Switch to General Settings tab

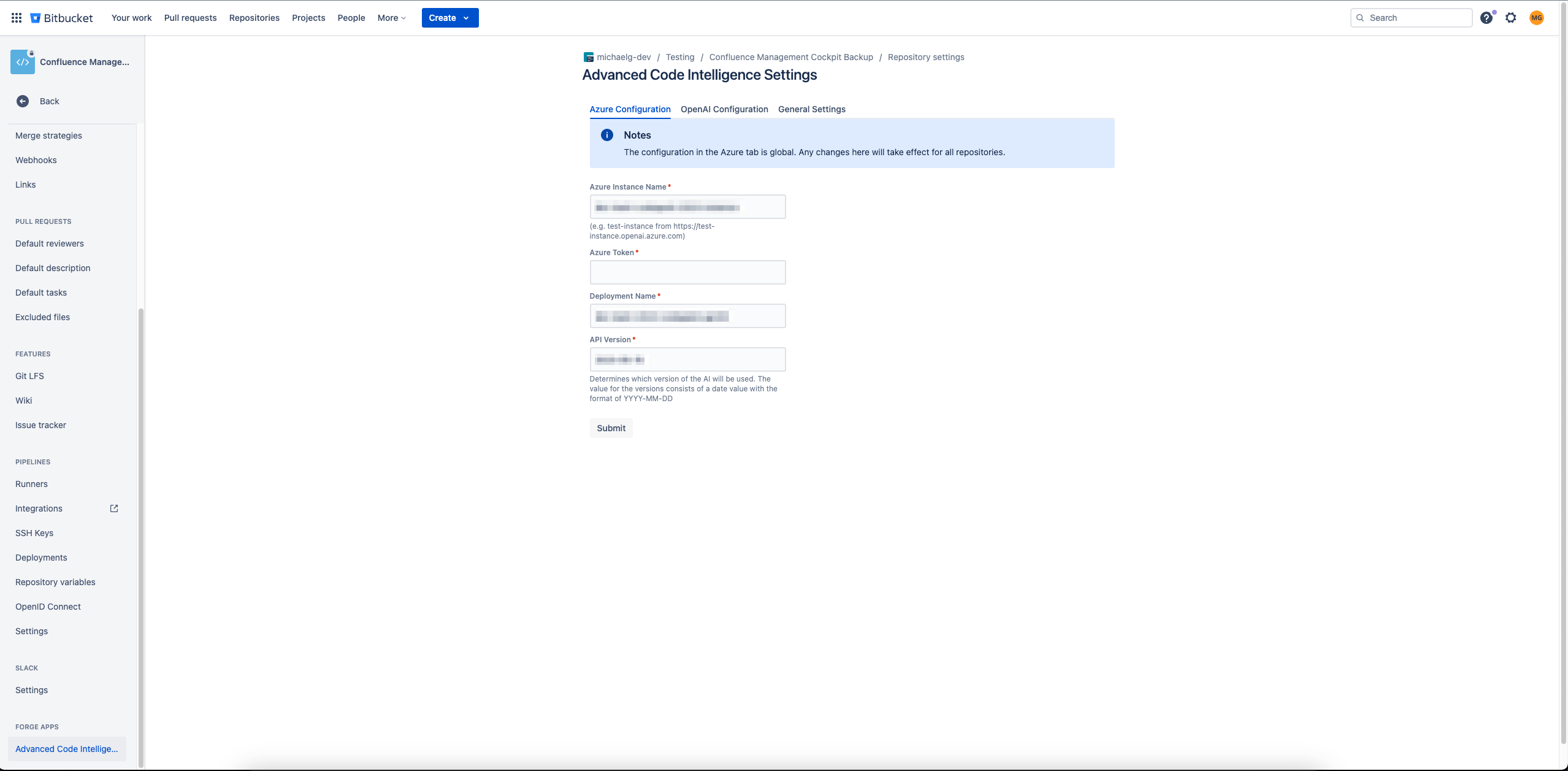click(x=811, y=109)
